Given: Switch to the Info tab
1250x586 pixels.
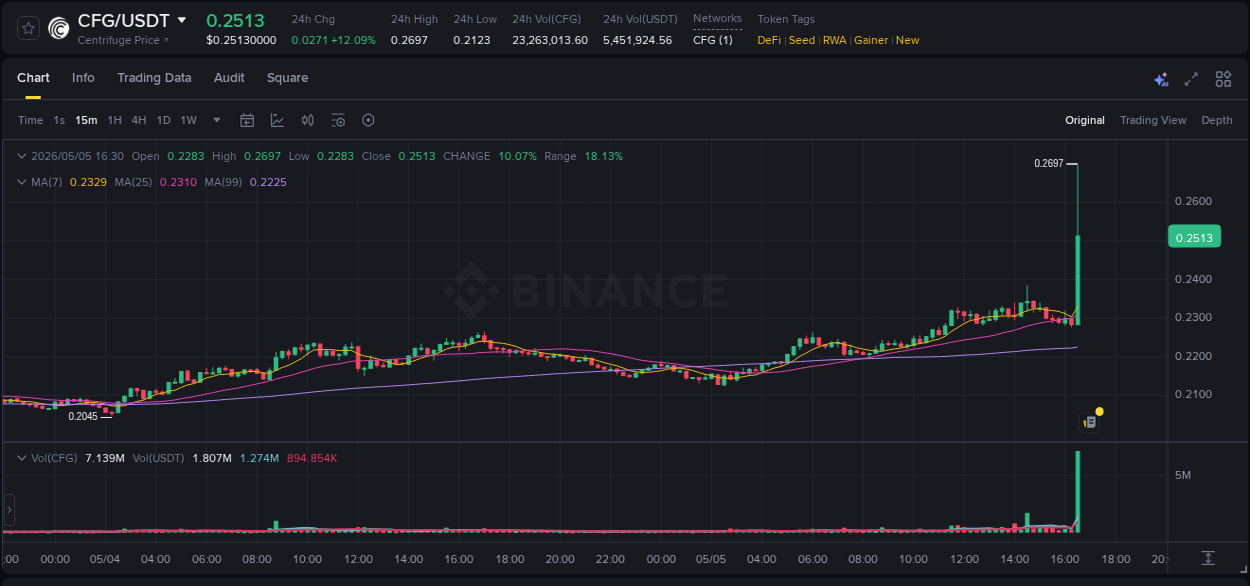Looking at the screenshot, I should coord(83,78).
